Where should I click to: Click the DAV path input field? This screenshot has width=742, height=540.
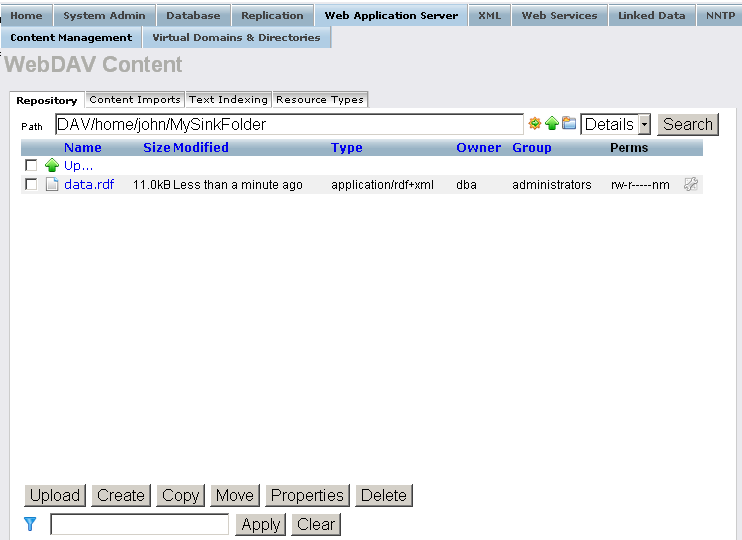(x=289, y=125)
